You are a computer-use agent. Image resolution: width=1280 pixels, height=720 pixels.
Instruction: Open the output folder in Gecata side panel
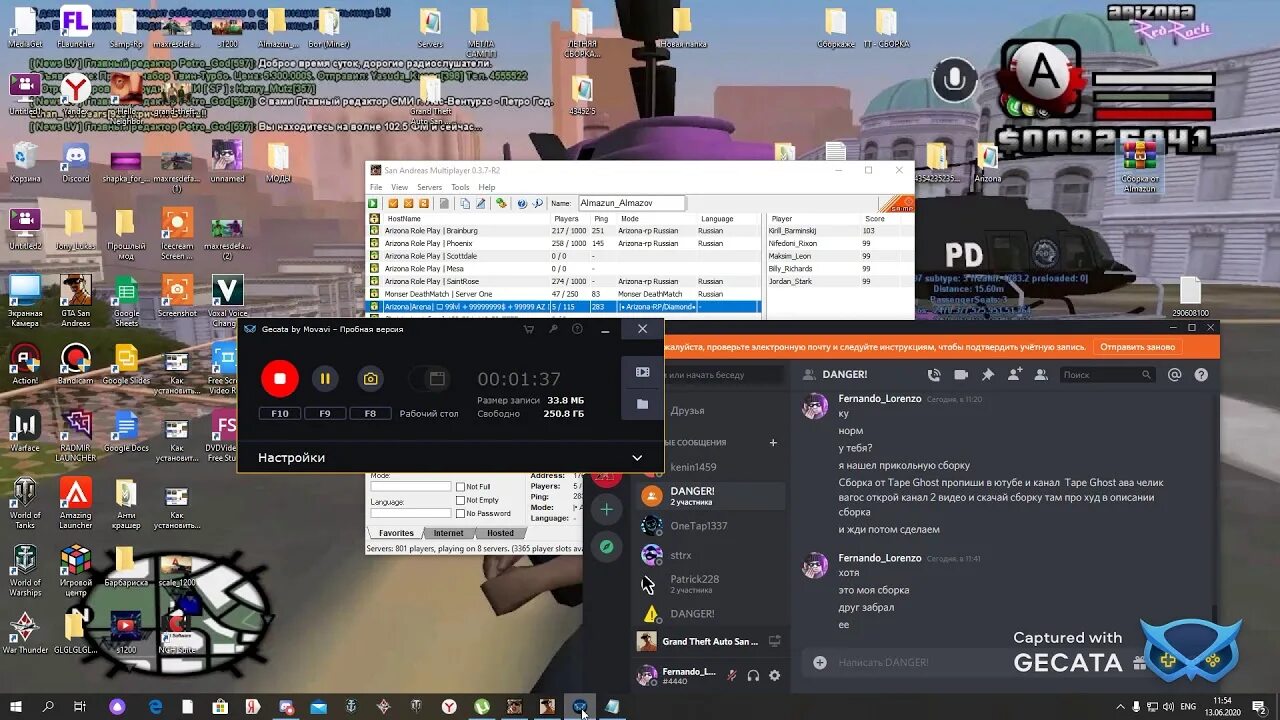tap(642, 404)
